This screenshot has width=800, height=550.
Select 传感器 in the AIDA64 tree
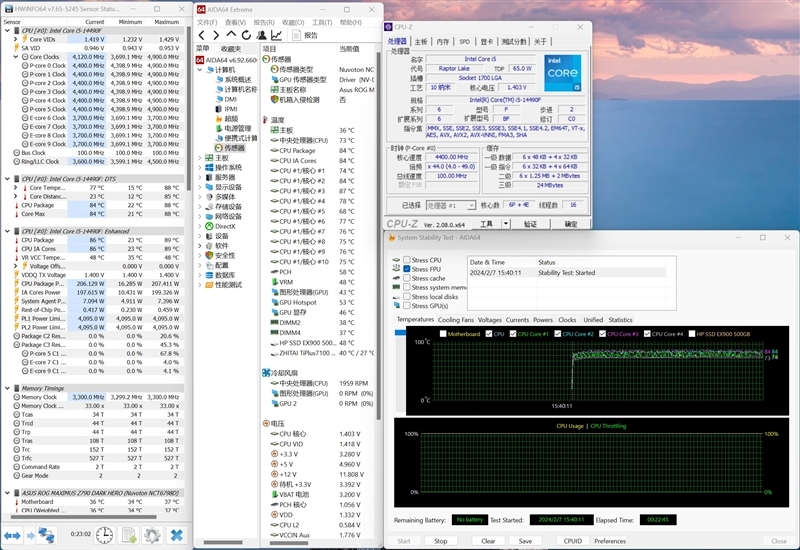234,147
